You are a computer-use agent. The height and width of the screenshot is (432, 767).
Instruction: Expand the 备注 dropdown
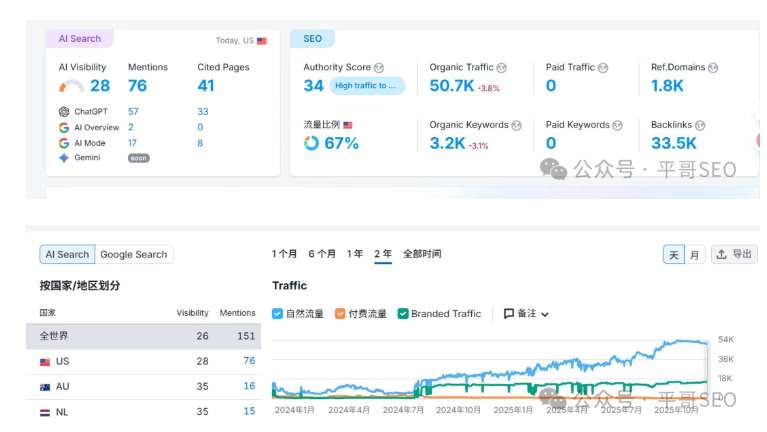527,314
